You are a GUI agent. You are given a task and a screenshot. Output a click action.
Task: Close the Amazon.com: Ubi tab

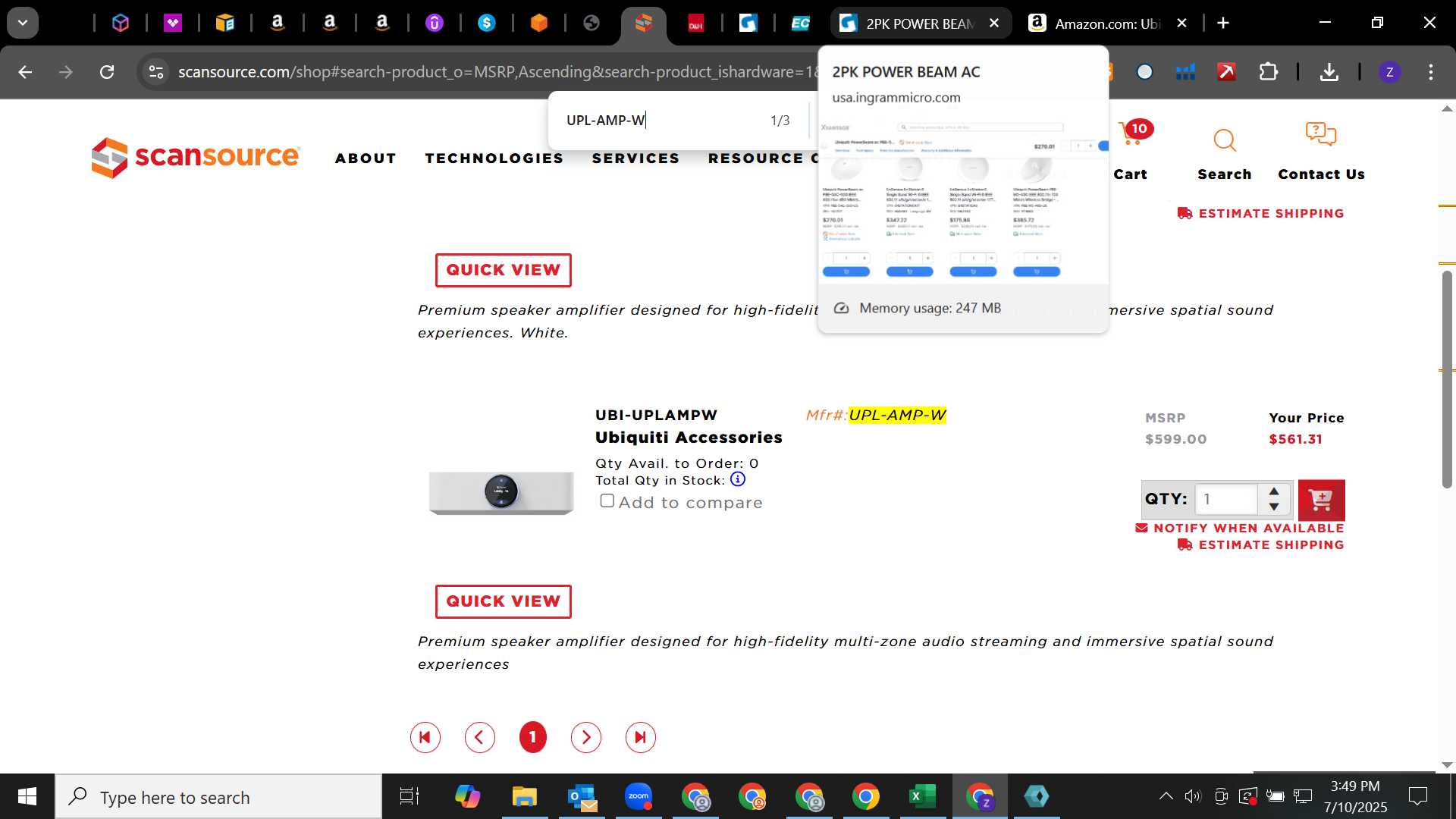1181,24
